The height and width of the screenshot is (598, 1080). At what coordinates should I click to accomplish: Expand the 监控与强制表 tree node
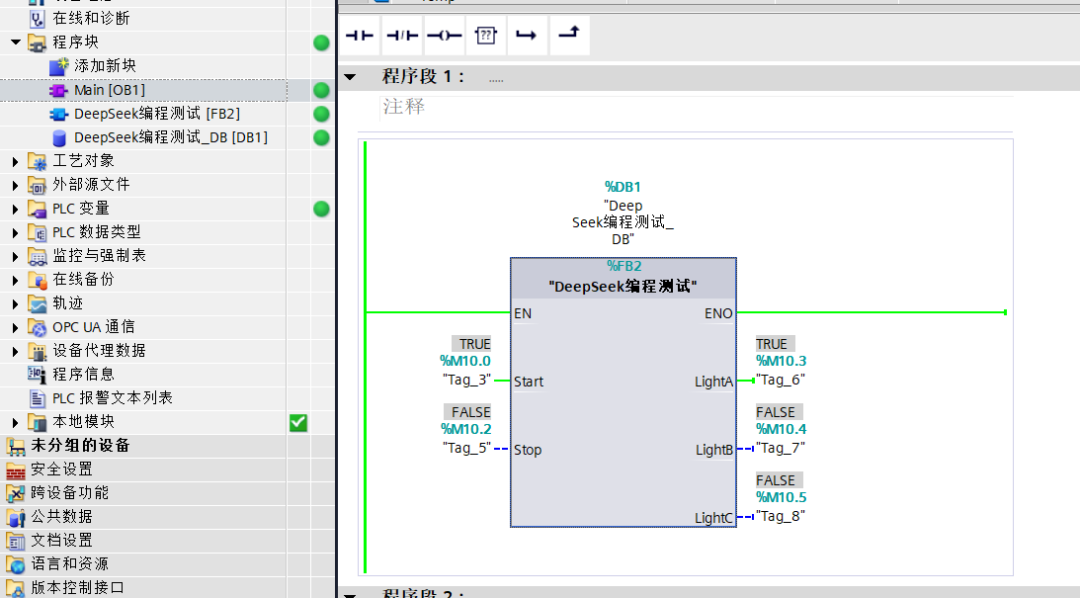tap(15, 256)
